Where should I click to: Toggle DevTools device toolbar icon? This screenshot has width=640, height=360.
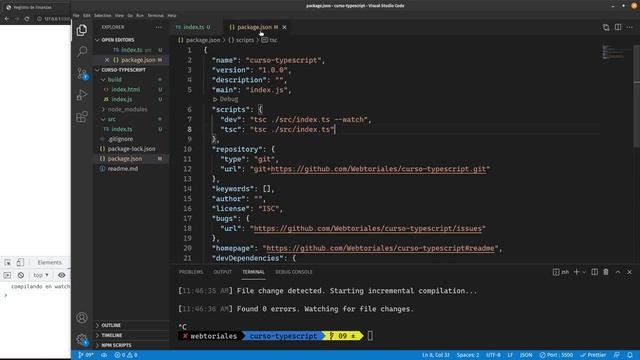click(20, 262)
